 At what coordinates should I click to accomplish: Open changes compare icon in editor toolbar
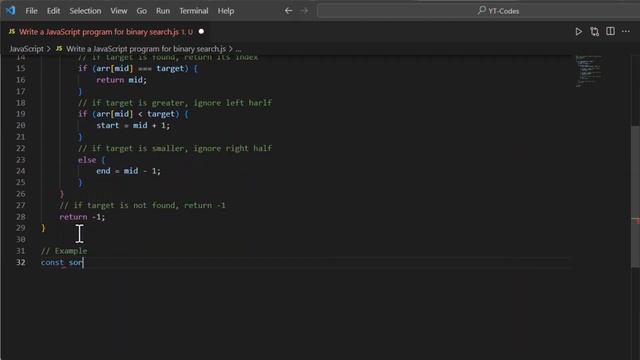click(594, 31)
